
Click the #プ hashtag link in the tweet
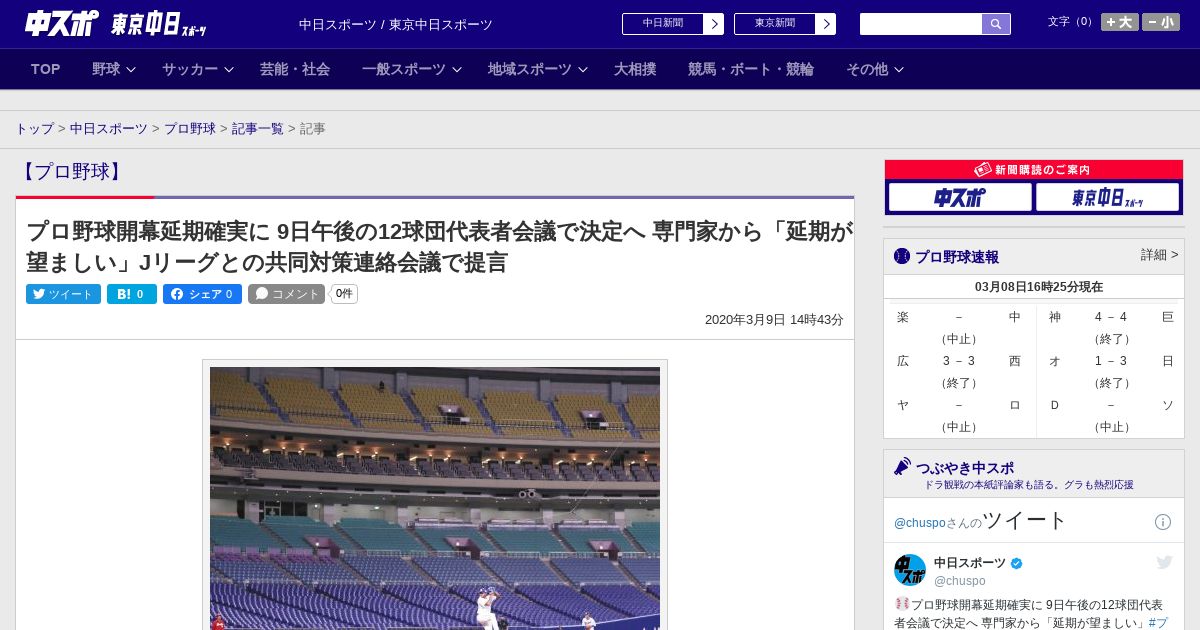click(x=1158, y=622)
